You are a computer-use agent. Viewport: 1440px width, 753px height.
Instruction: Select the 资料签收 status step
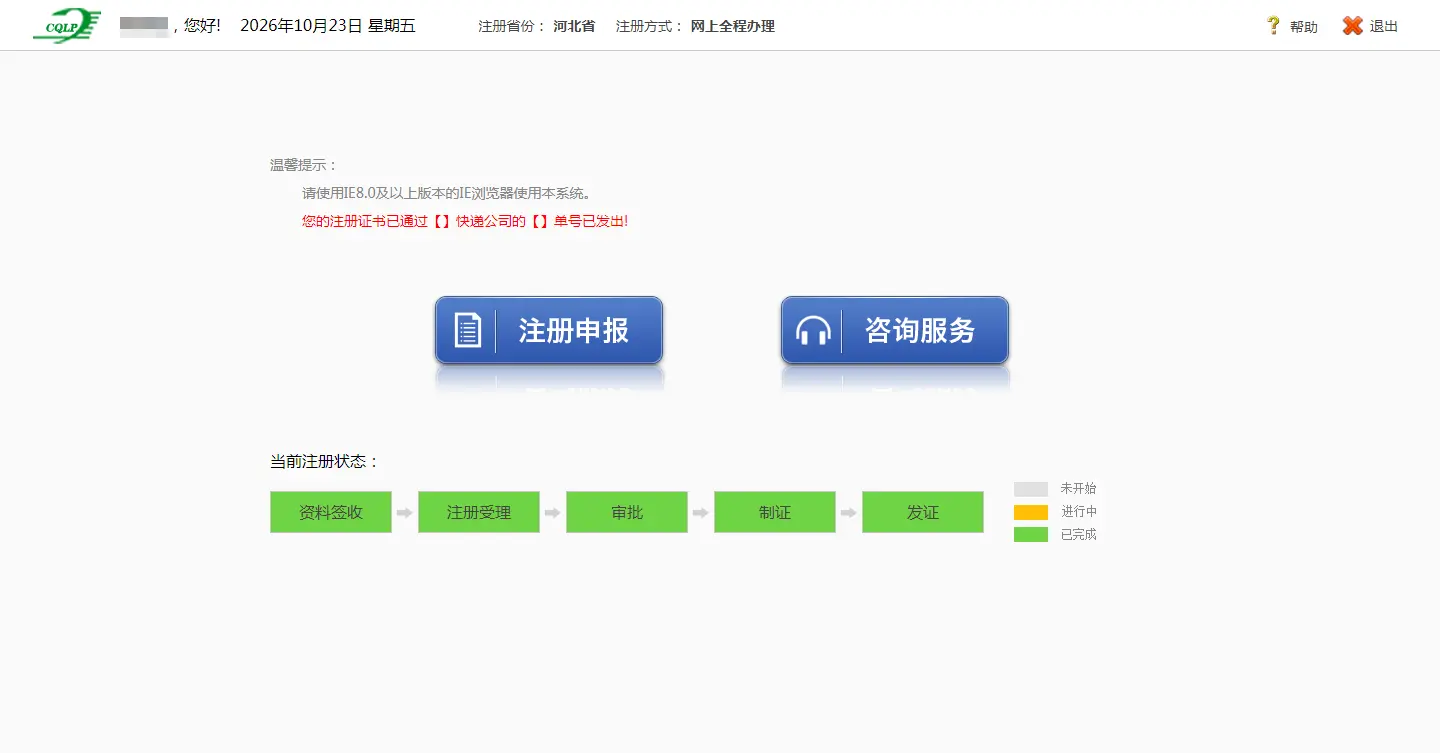tap(331, 512)
